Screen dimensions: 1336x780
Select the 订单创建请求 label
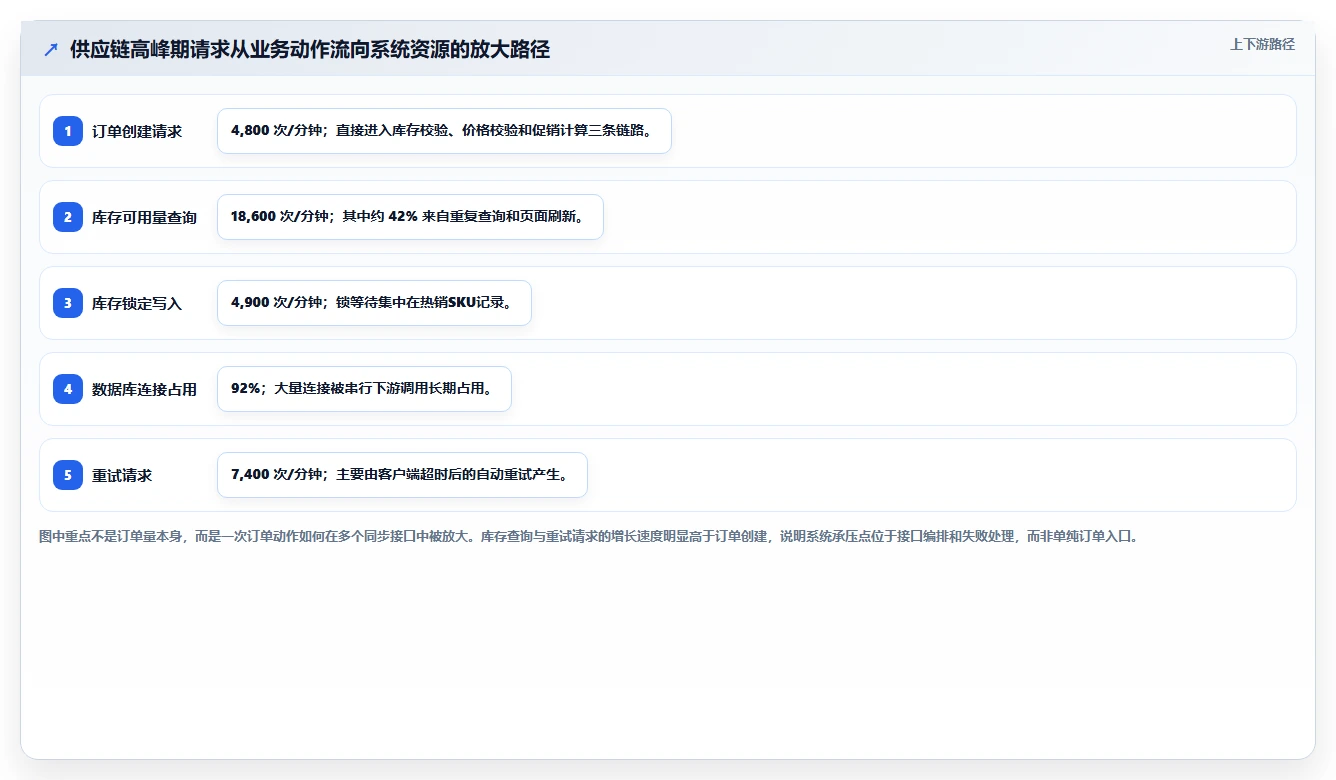pyautogui.click(x=137, y=131)
